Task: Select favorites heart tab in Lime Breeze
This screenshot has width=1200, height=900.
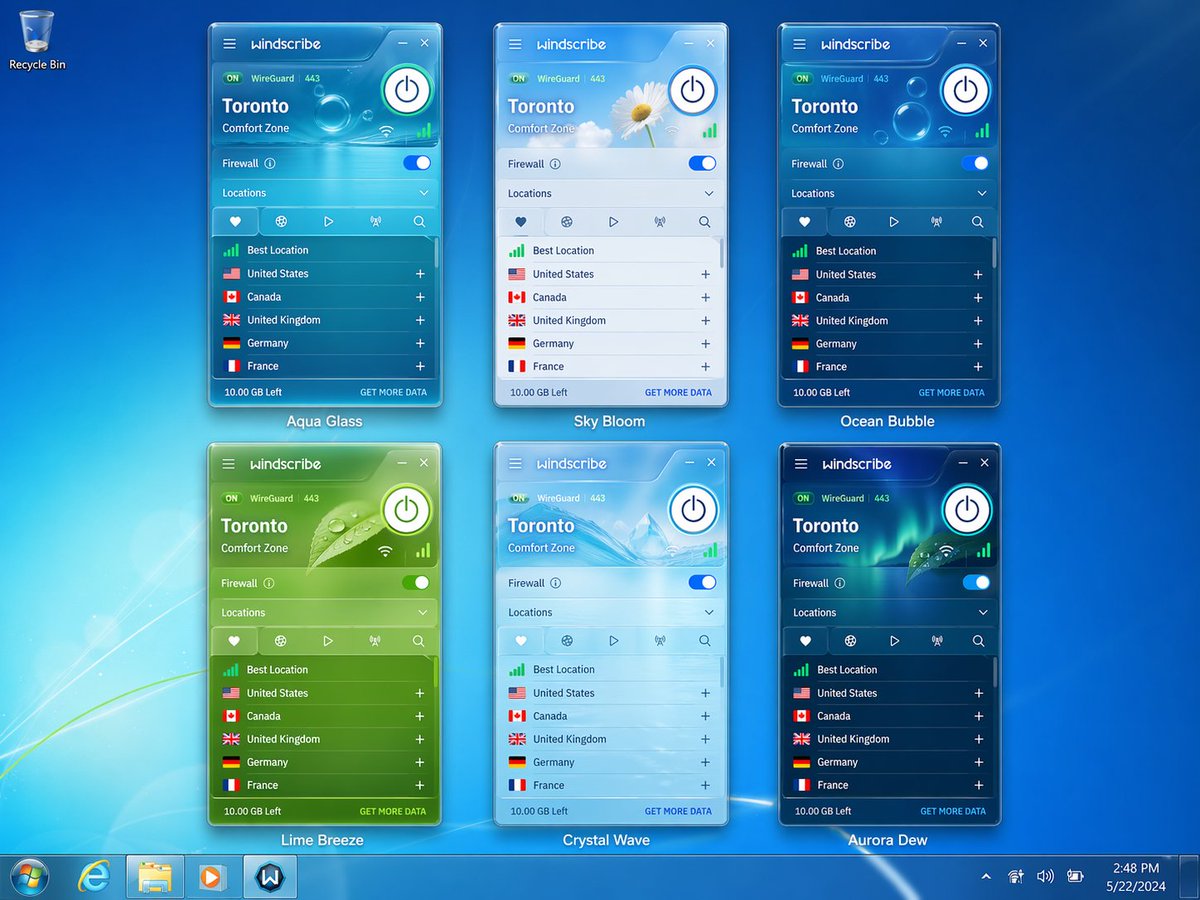Action: coord(234,641)
